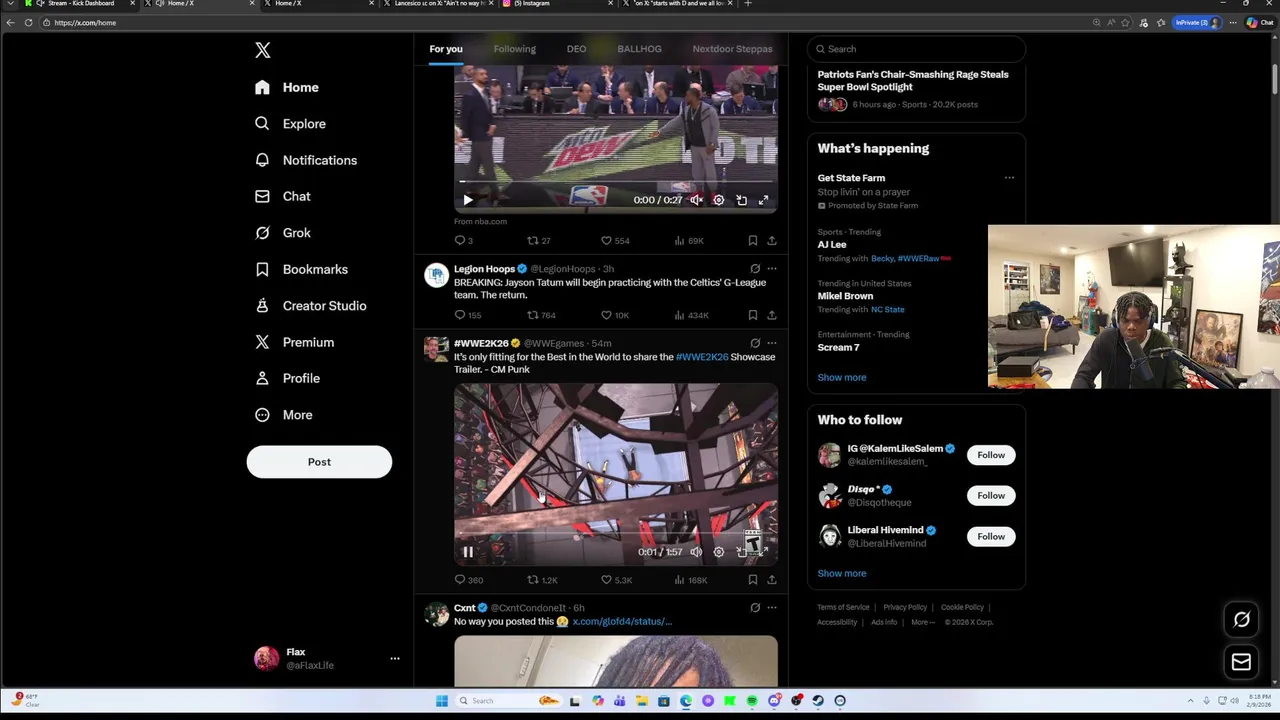1280x720 pixels.
Task: Reply to the nba.com video post
Action: (x=463, y=241)
